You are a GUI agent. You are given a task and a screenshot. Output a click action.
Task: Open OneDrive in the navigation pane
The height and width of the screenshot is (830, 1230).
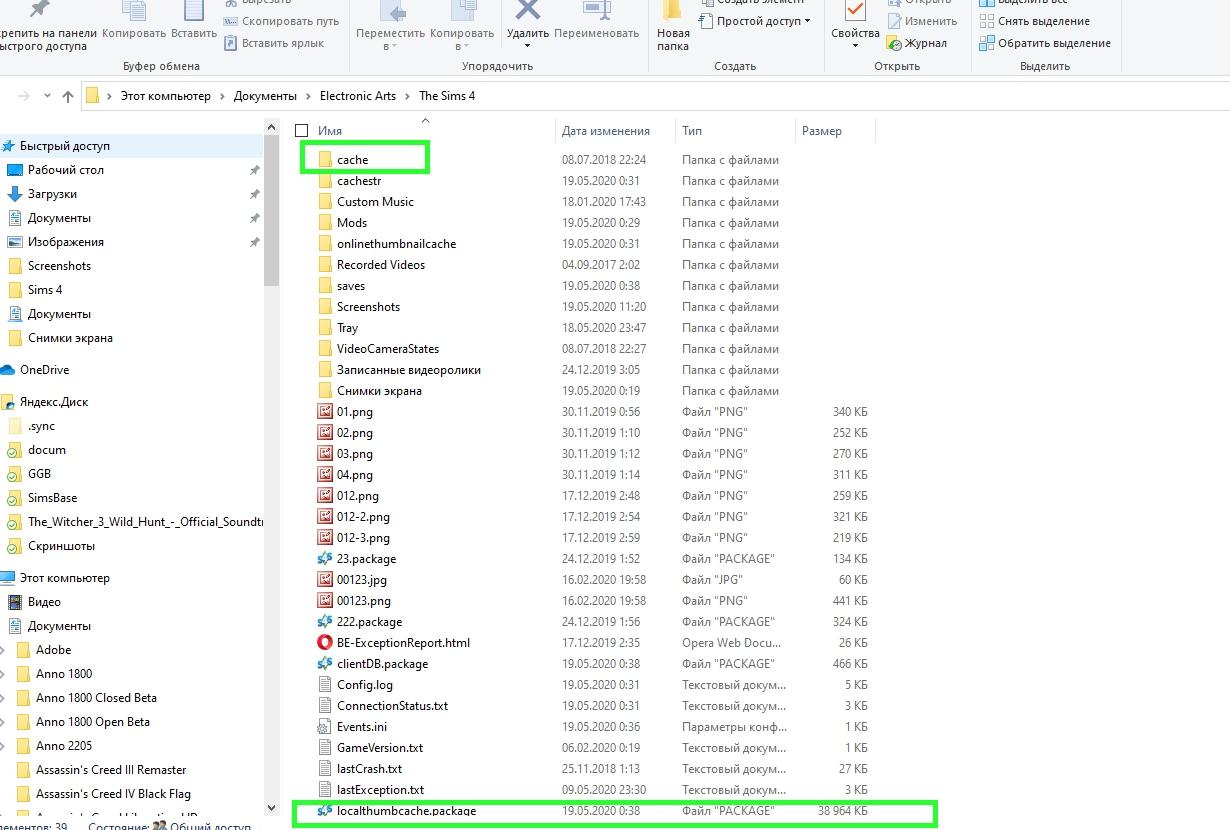44,370
